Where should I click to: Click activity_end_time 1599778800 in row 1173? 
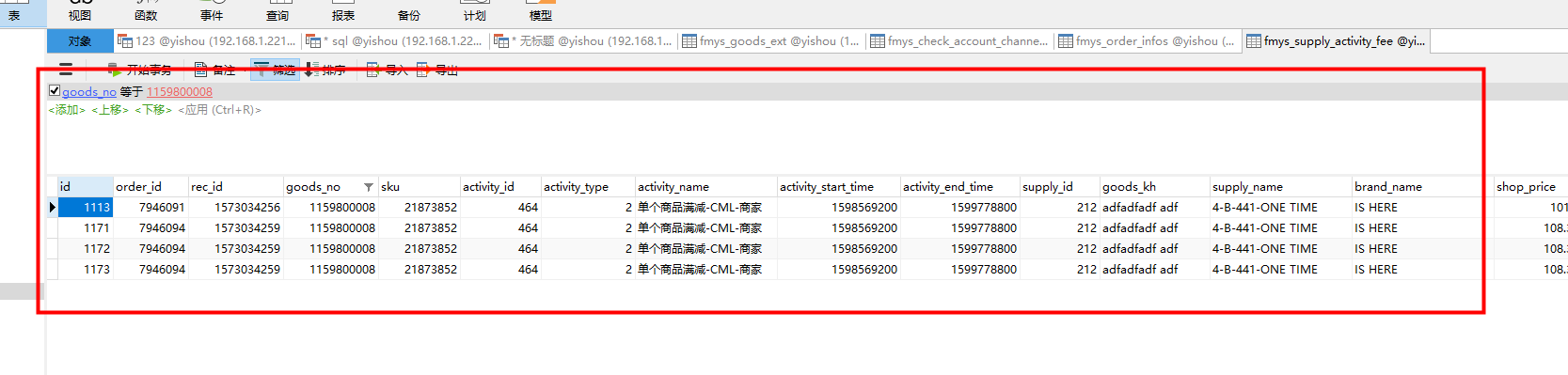click(x=960, y=269)
